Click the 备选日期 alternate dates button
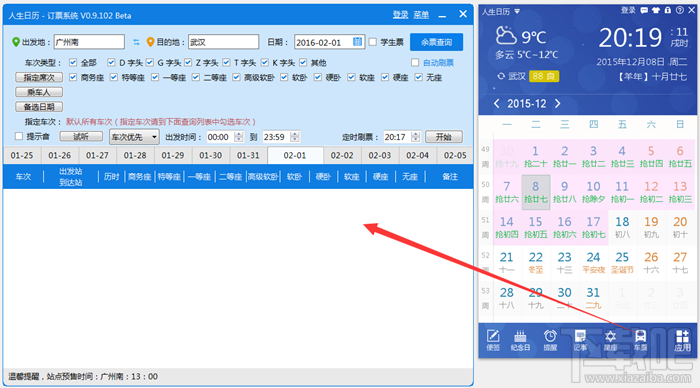The image size is (700, 388). [39, 107]
